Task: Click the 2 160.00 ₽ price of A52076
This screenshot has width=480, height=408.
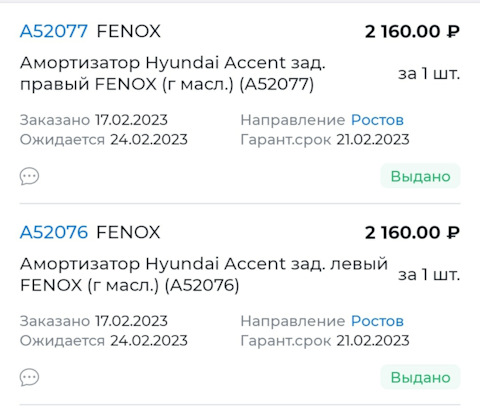Action: (x=412, y=233)
